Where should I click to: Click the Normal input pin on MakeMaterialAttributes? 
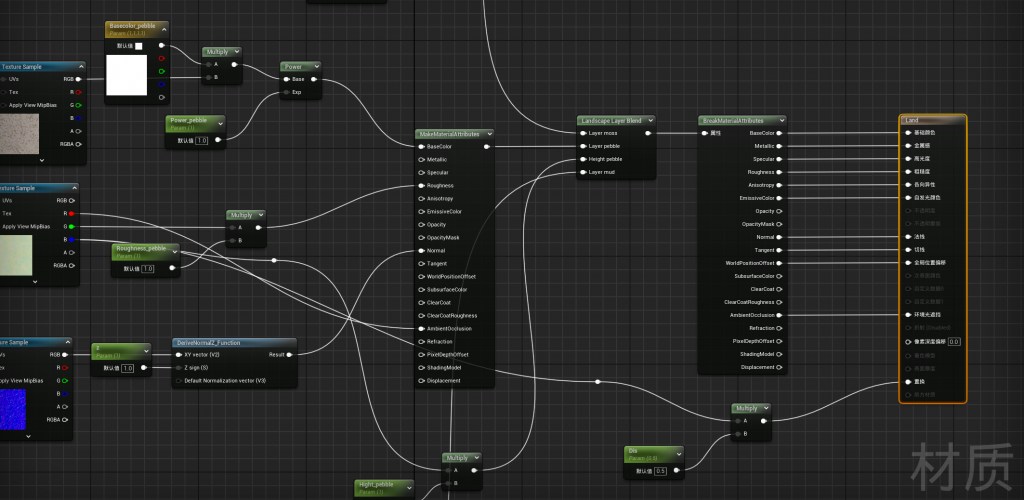[x=421, y=251]
